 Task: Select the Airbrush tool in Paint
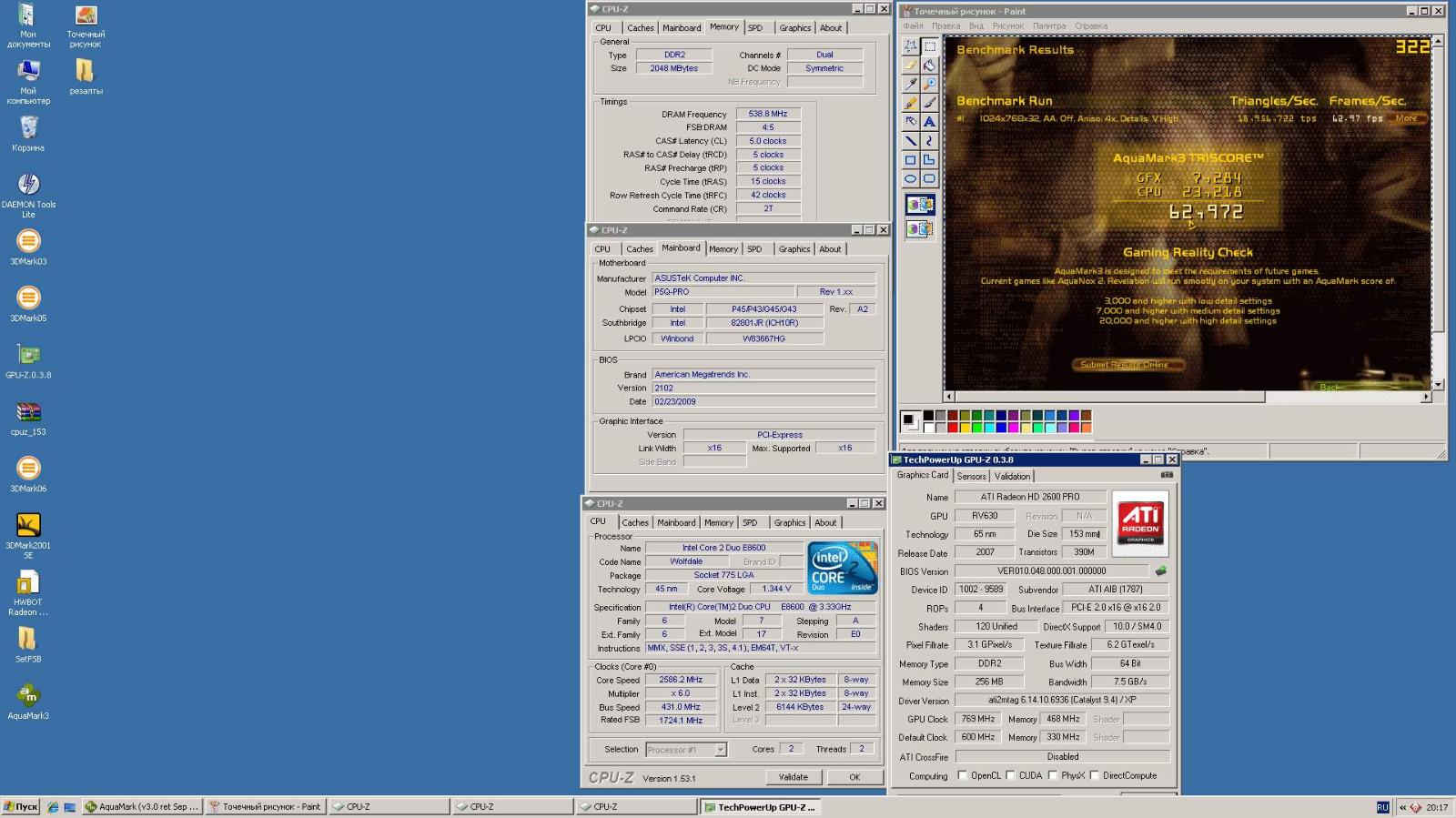[x=910, y=122]
